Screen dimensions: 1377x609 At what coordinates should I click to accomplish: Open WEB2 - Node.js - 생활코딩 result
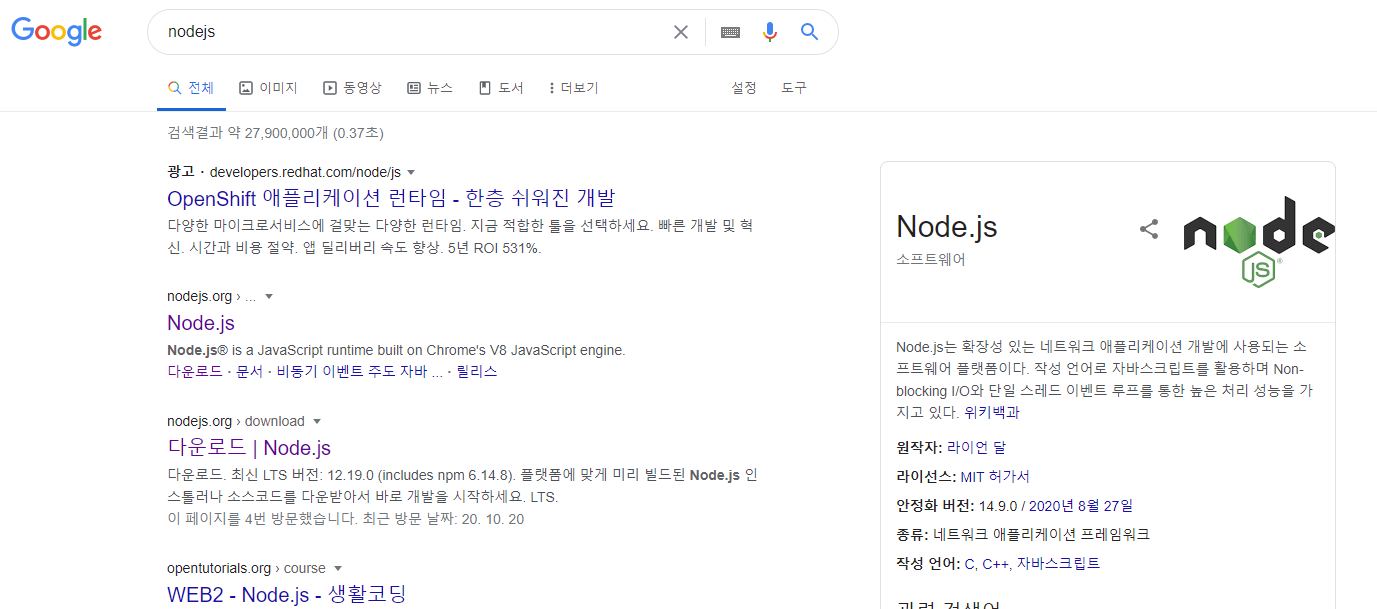[287, 595]
